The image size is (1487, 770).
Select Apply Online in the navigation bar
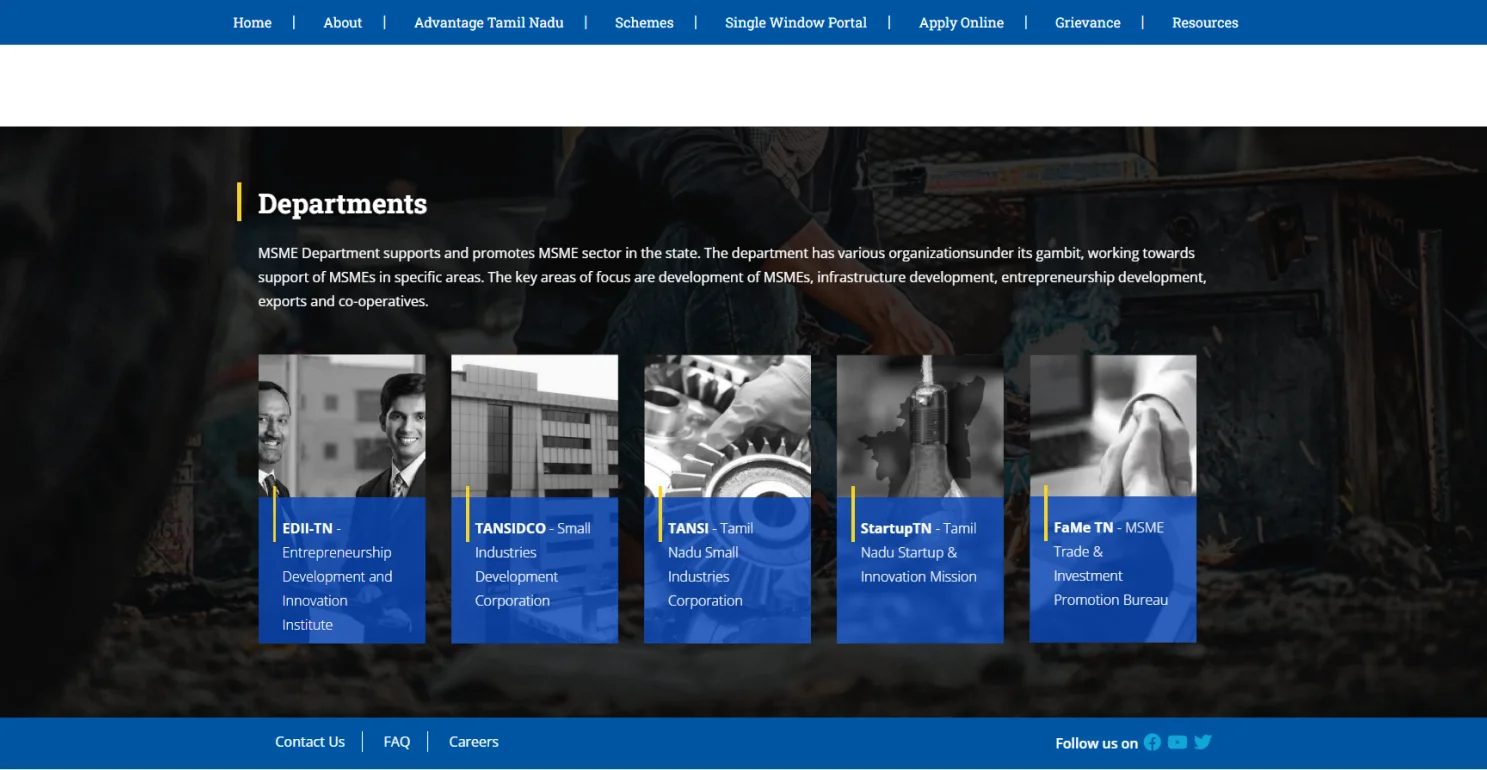point(961,22)
